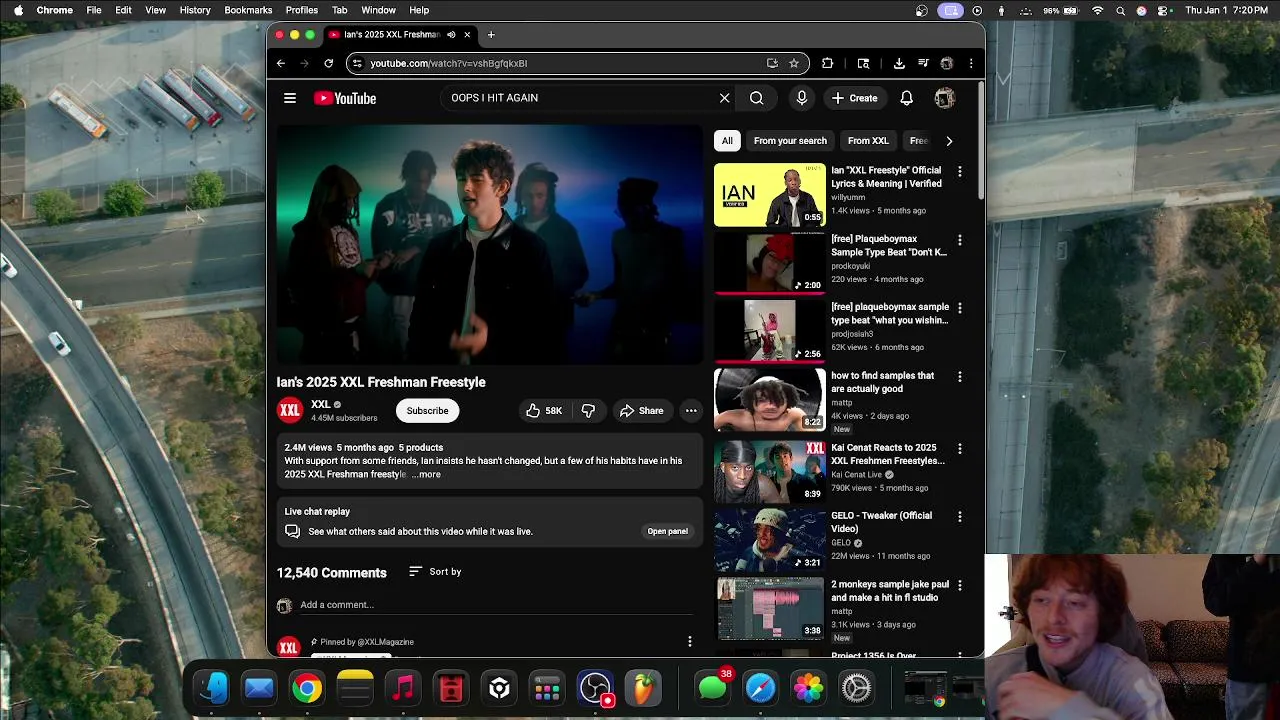1280x720 pixels.
Task: Open options for the pinned XXLMagazine comment
Action: coord(689,641)
